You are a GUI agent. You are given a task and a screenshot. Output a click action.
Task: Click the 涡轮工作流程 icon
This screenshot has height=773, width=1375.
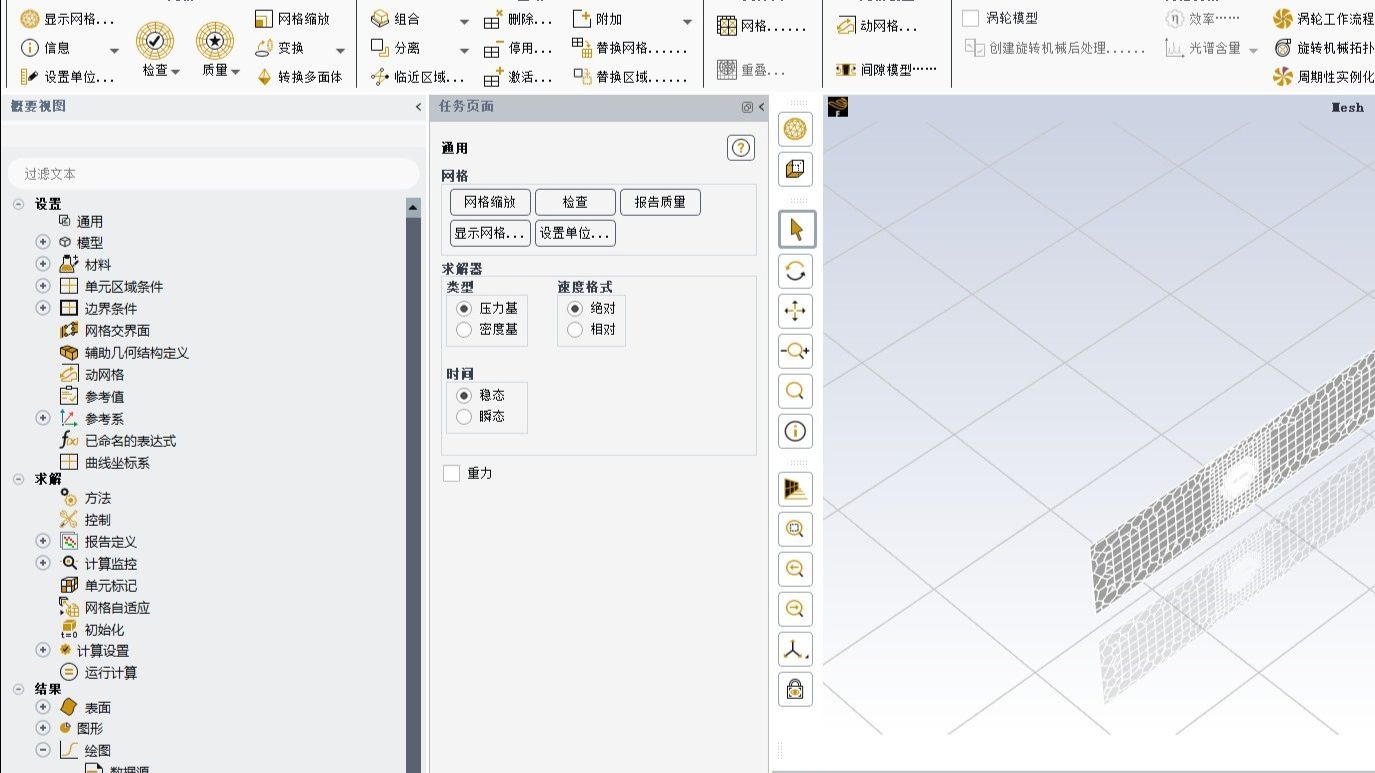1283,18
